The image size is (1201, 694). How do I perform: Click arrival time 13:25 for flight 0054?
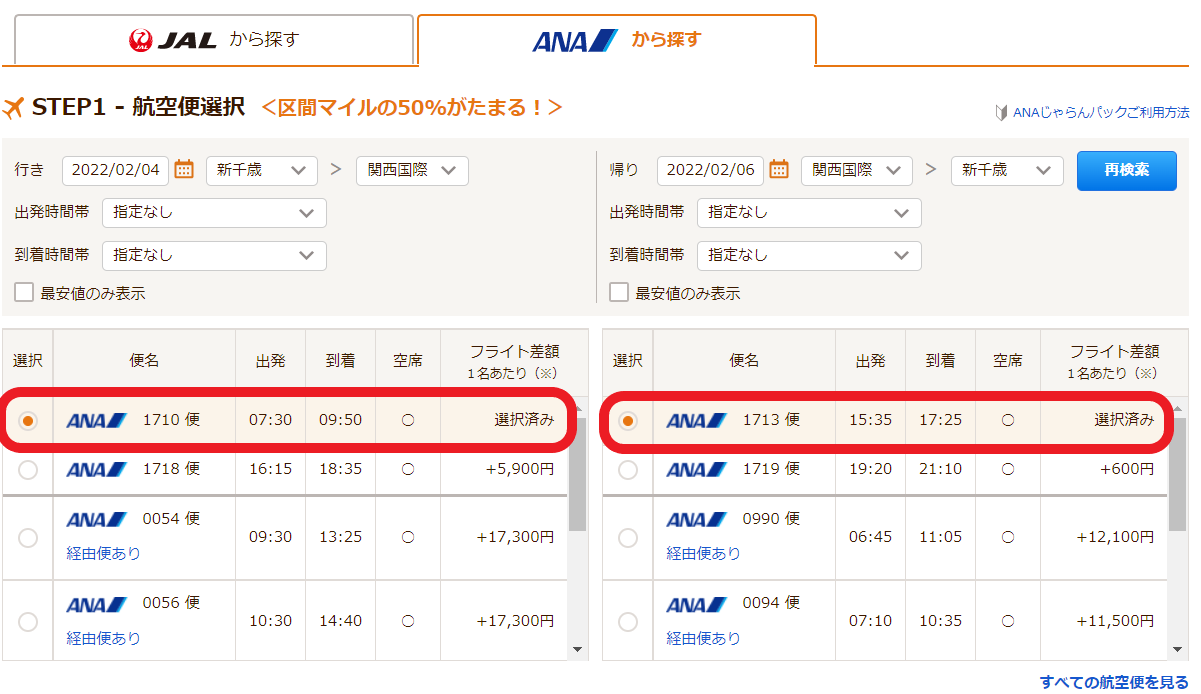[340, 538]
